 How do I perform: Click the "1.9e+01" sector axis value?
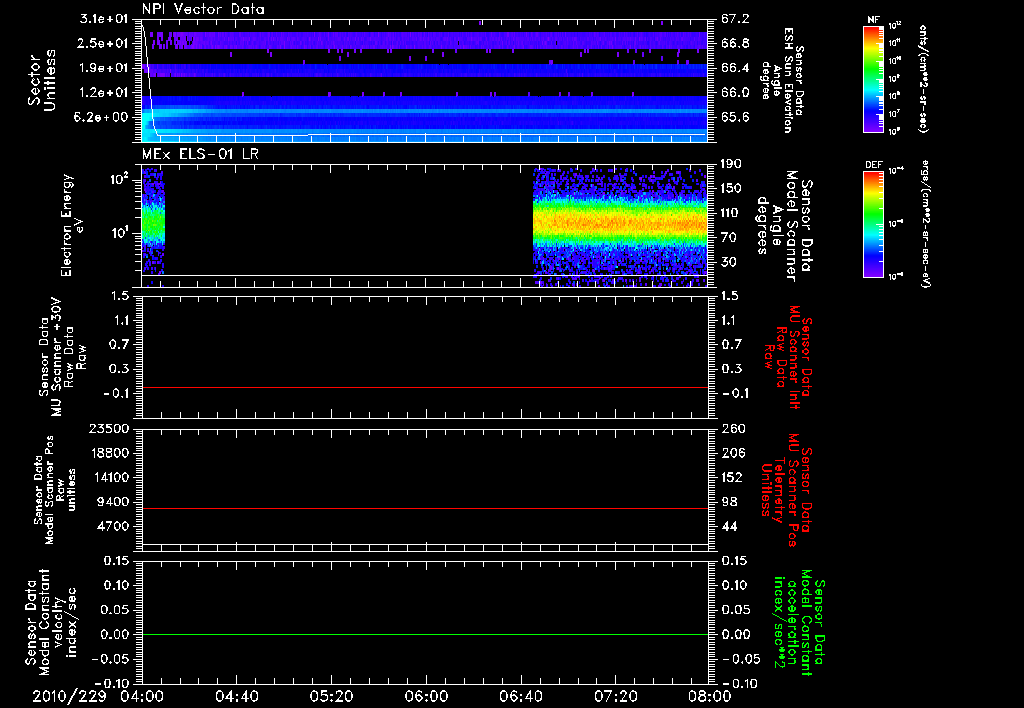pyautogui.click(x=103, y=68)
